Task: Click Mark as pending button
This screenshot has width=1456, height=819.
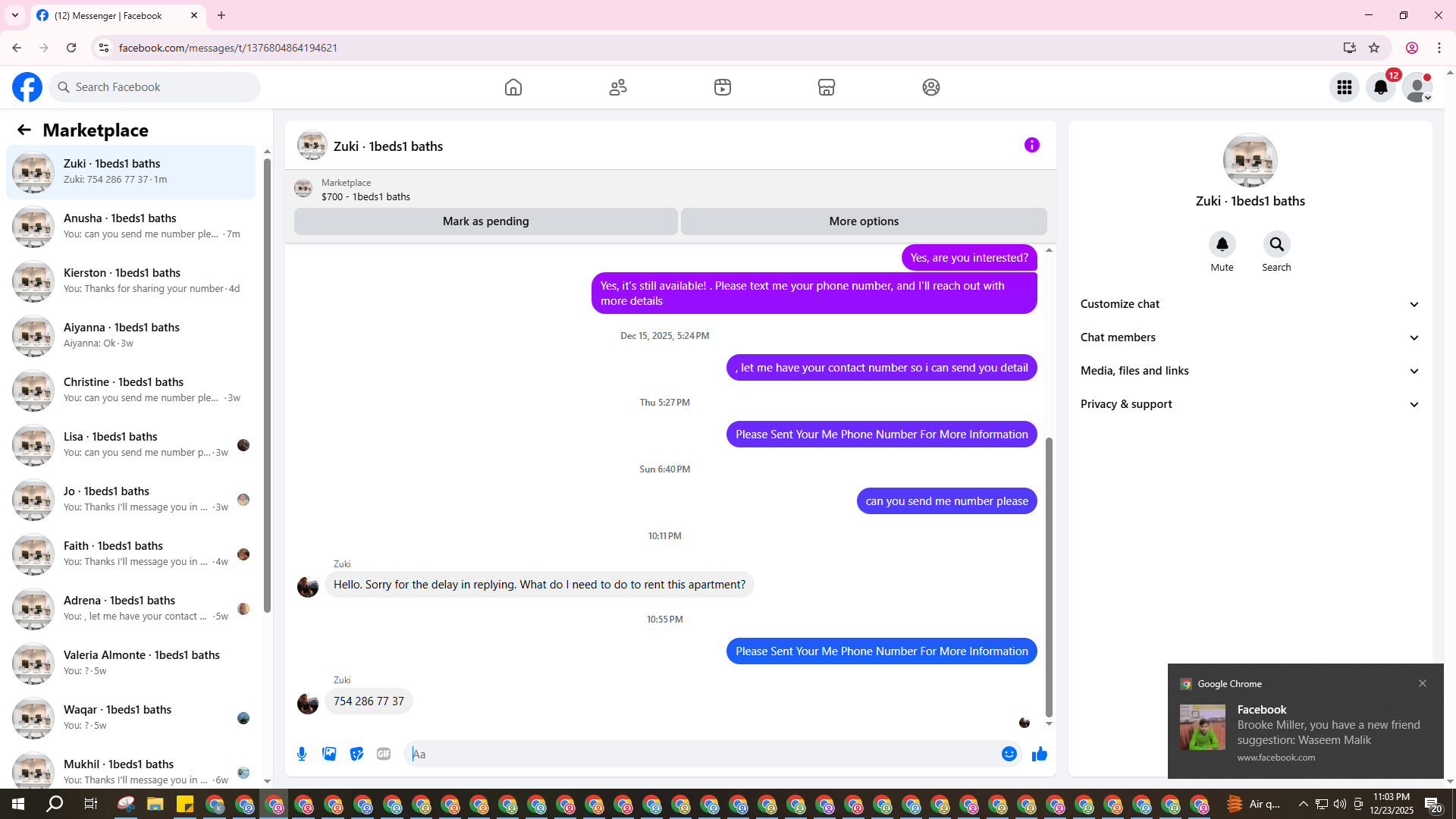Action: [x=485, y=221]
